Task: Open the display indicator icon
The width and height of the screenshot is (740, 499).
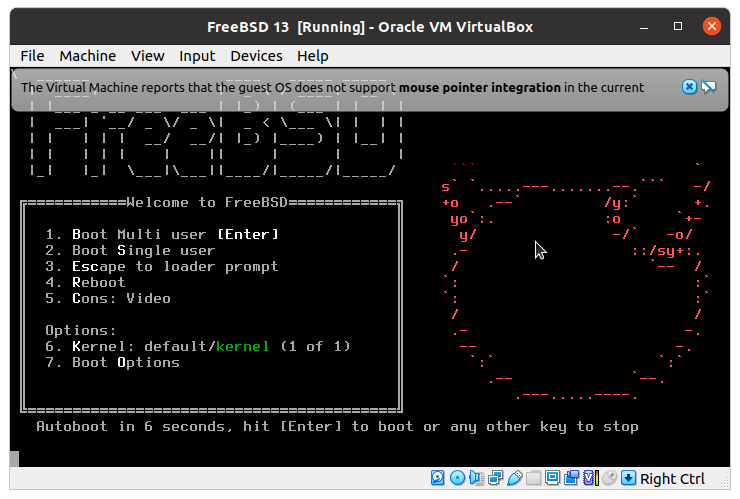Action: (552, 478)
